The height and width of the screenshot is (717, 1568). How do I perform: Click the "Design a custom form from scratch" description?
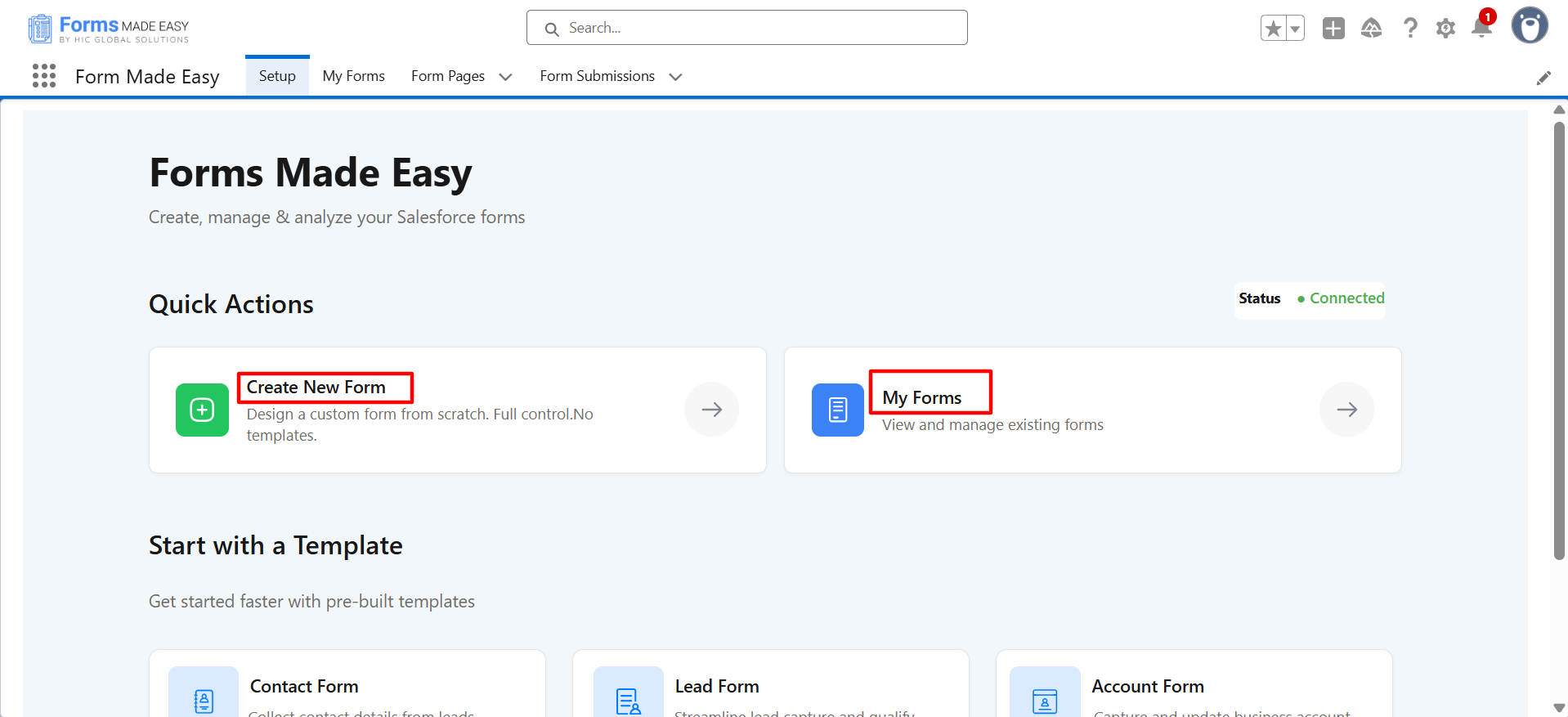420,425
